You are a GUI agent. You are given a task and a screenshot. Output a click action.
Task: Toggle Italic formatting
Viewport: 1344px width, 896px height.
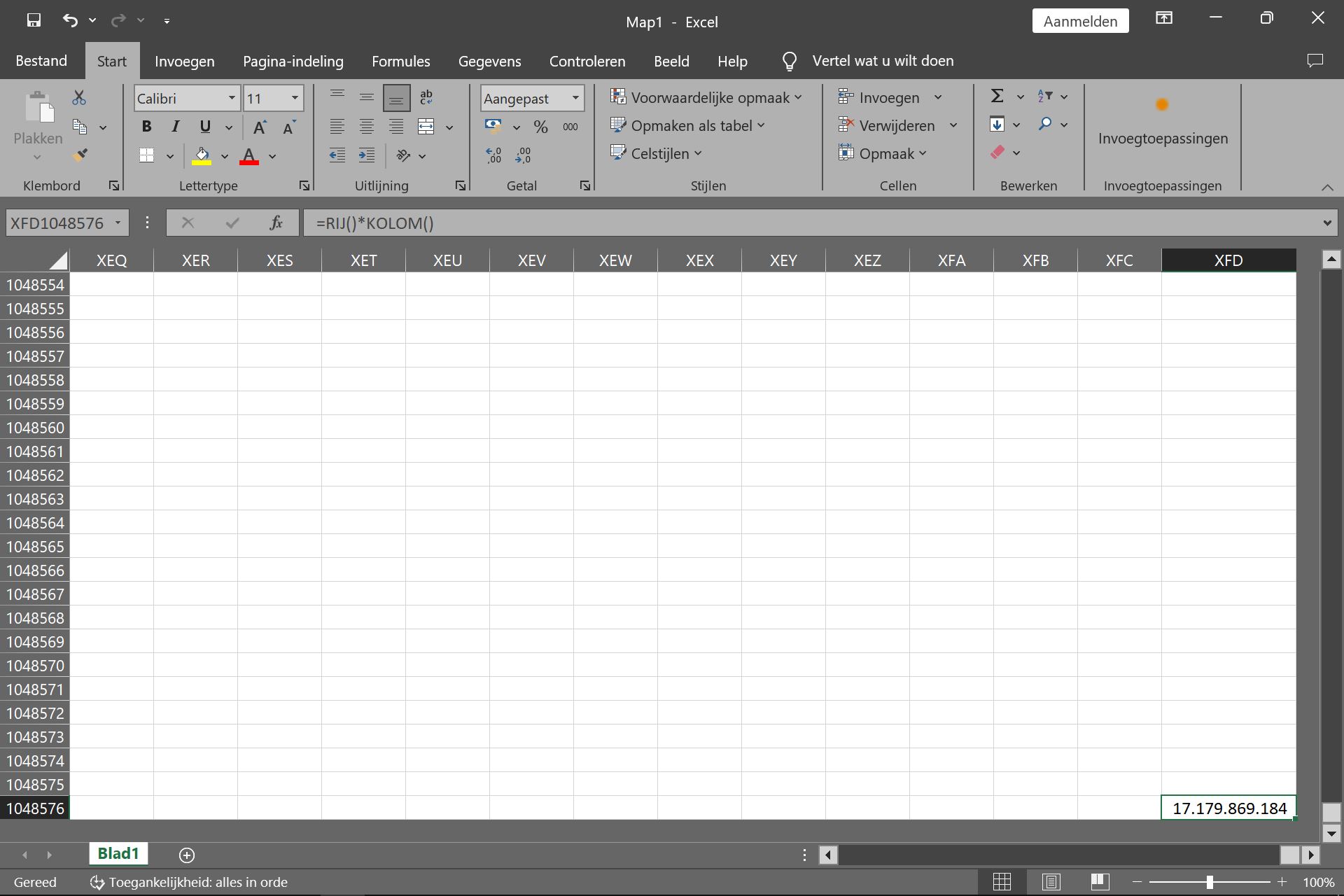(176, 127)
